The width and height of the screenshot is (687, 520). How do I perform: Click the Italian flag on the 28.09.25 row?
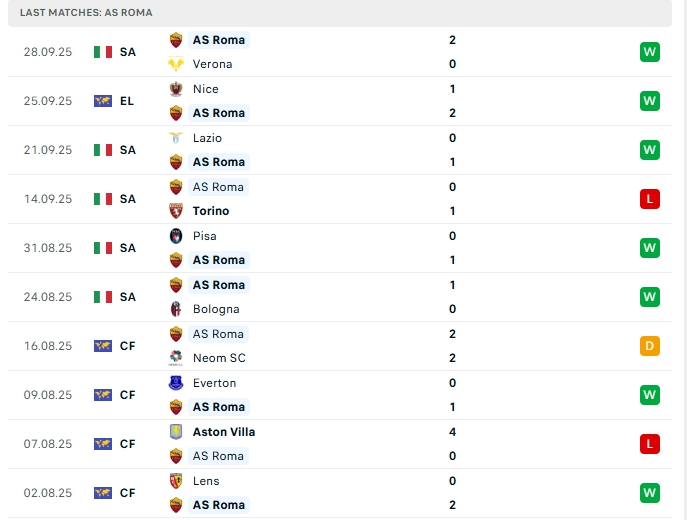pos(103,52)
